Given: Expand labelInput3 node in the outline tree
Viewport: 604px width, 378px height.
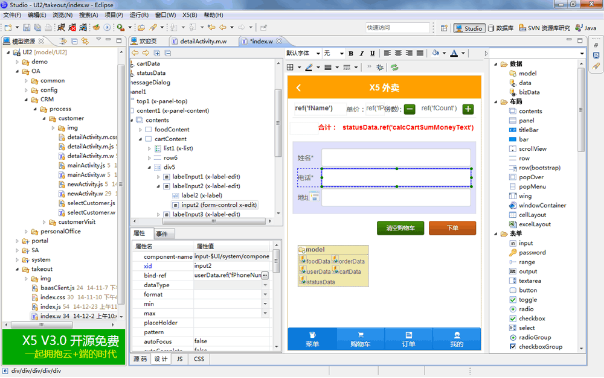Looking at the screenshot, I should 158,214.
